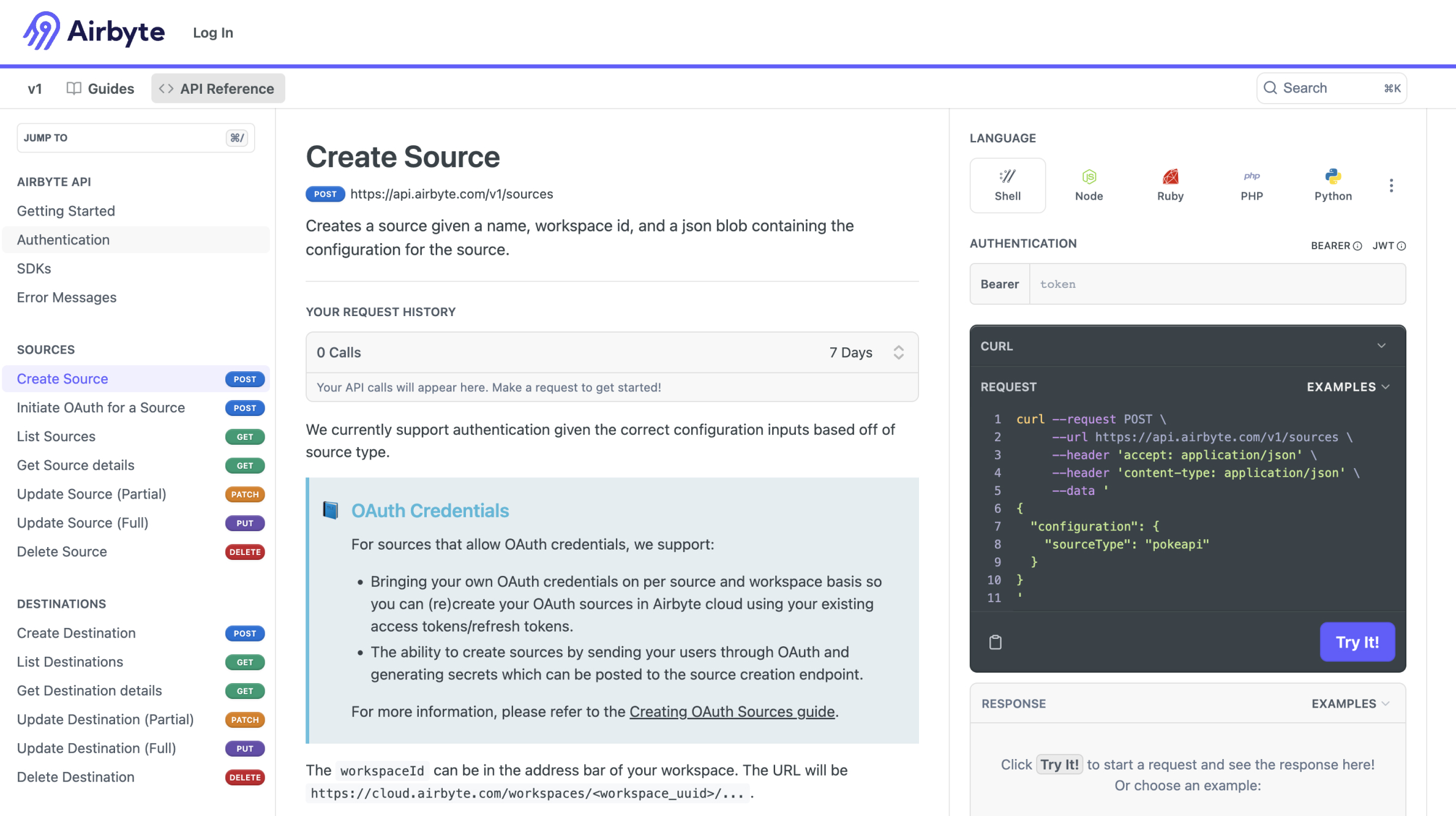
Task: Select Python language icon
Action: tap(1333, 184)
